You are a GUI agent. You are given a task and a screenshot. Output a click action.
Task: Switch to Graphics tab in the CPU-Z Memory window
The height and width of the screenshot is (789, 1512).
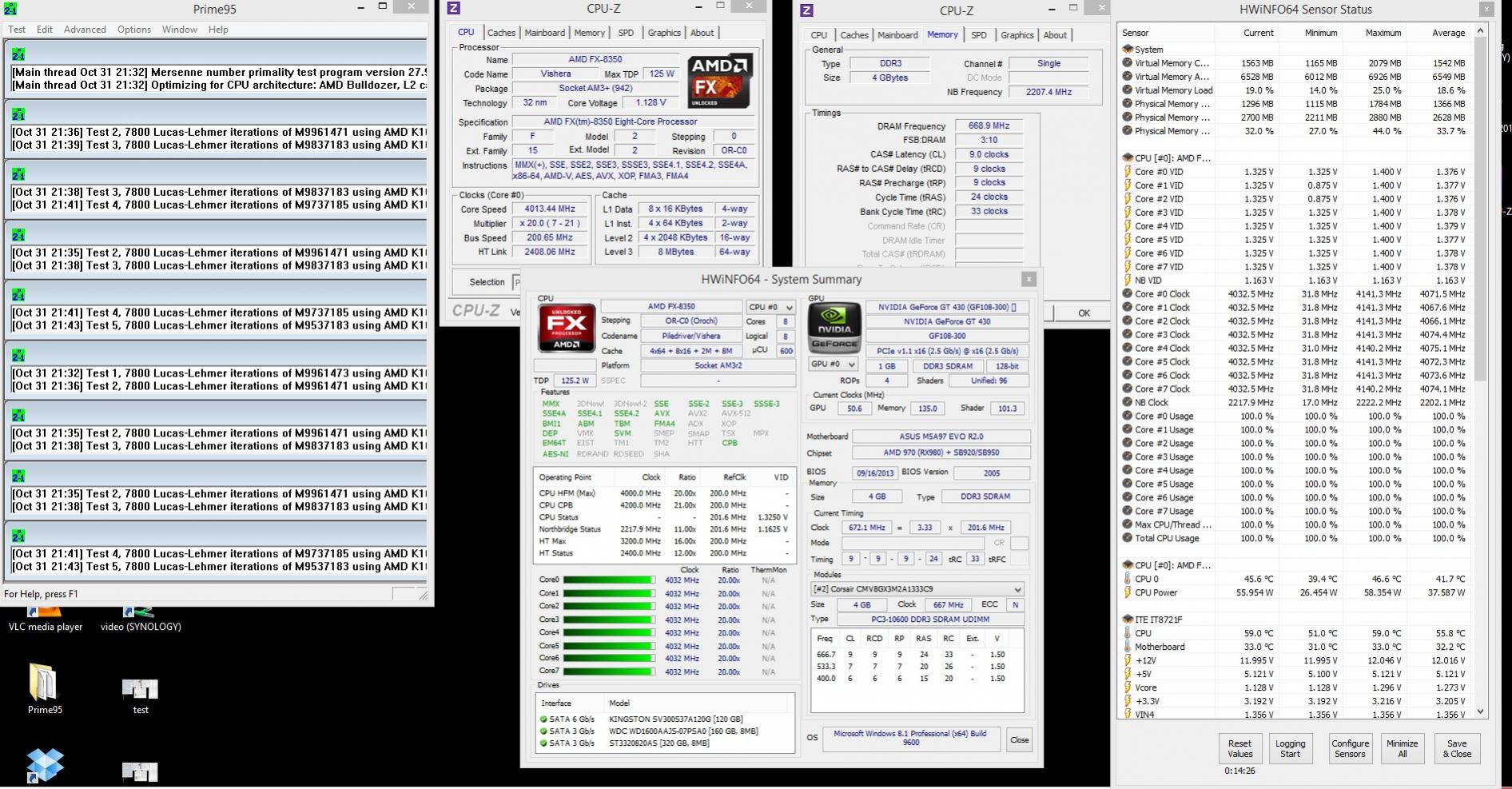tap(1017, 35)
